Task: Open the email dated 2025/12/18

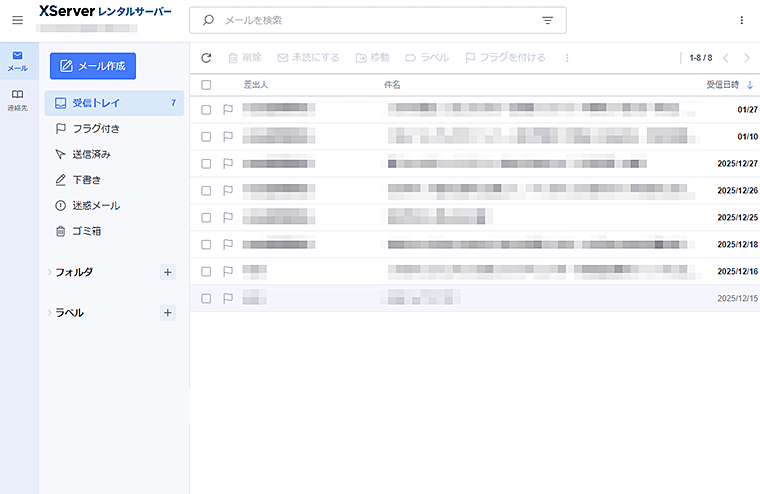Action: (475, 244)
